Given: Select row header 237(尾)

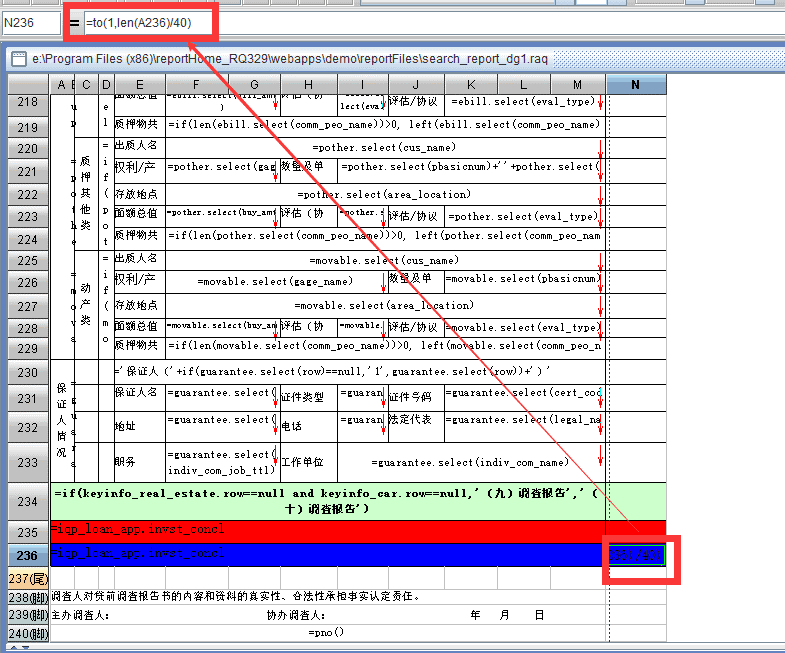Looking at the screenshot, I should [28, 578].
